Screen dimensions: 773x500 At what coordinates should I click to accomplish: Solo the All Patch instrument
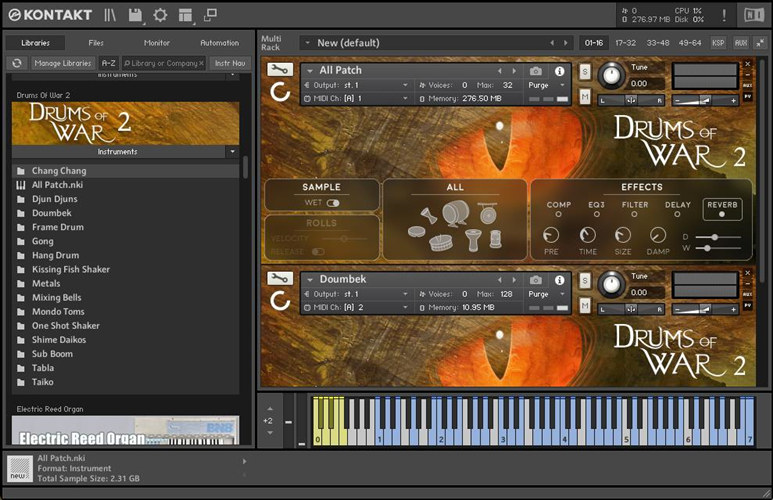[585, 71]
